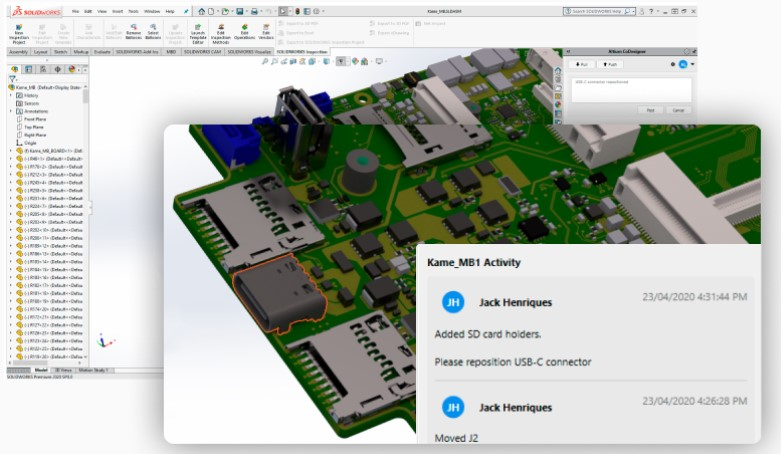Click the Home icon in the top toolbar

pos(201,11)
